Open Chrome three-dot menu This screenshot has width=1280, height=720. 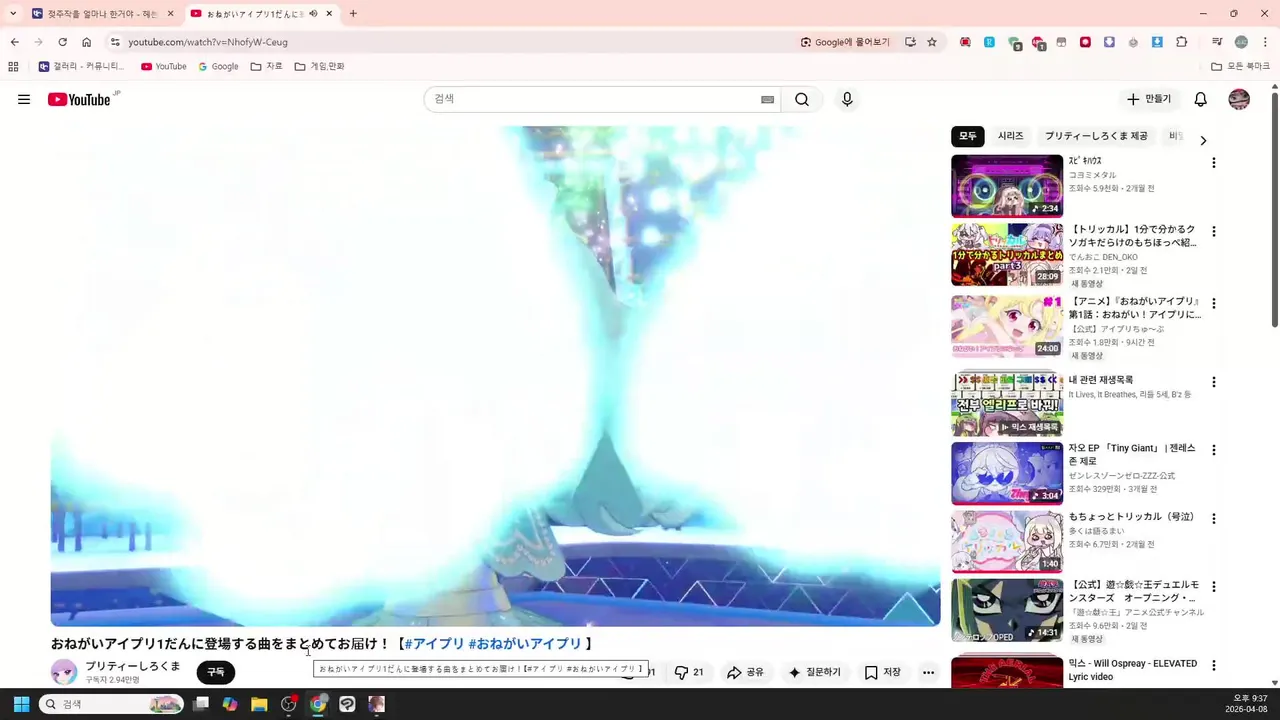pyautogui.click(x=1263, y=42)
